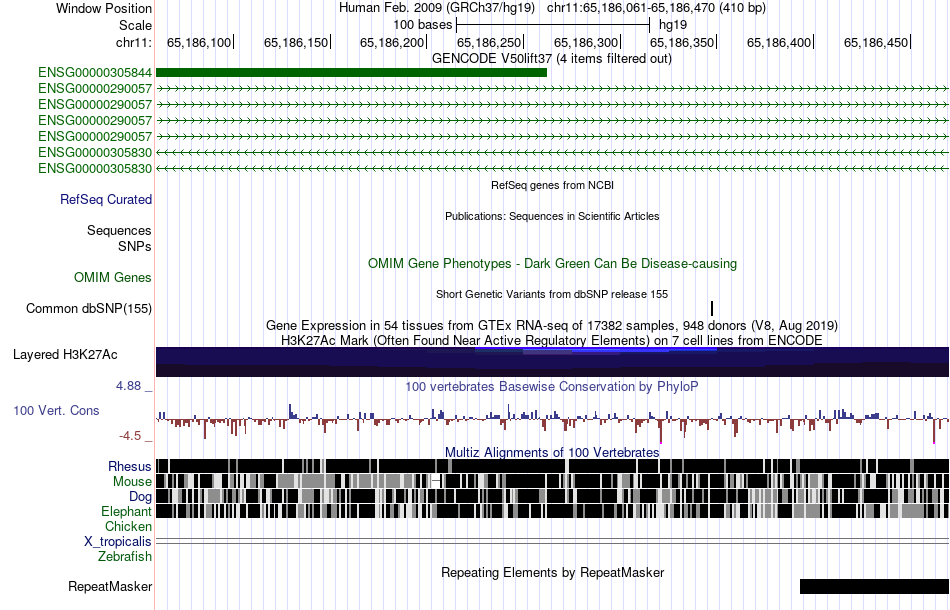Viewport: 950px width, 610px height.
Task: Click the solid green ENSG00000305844 exon bar
Action: pos(351,73)
